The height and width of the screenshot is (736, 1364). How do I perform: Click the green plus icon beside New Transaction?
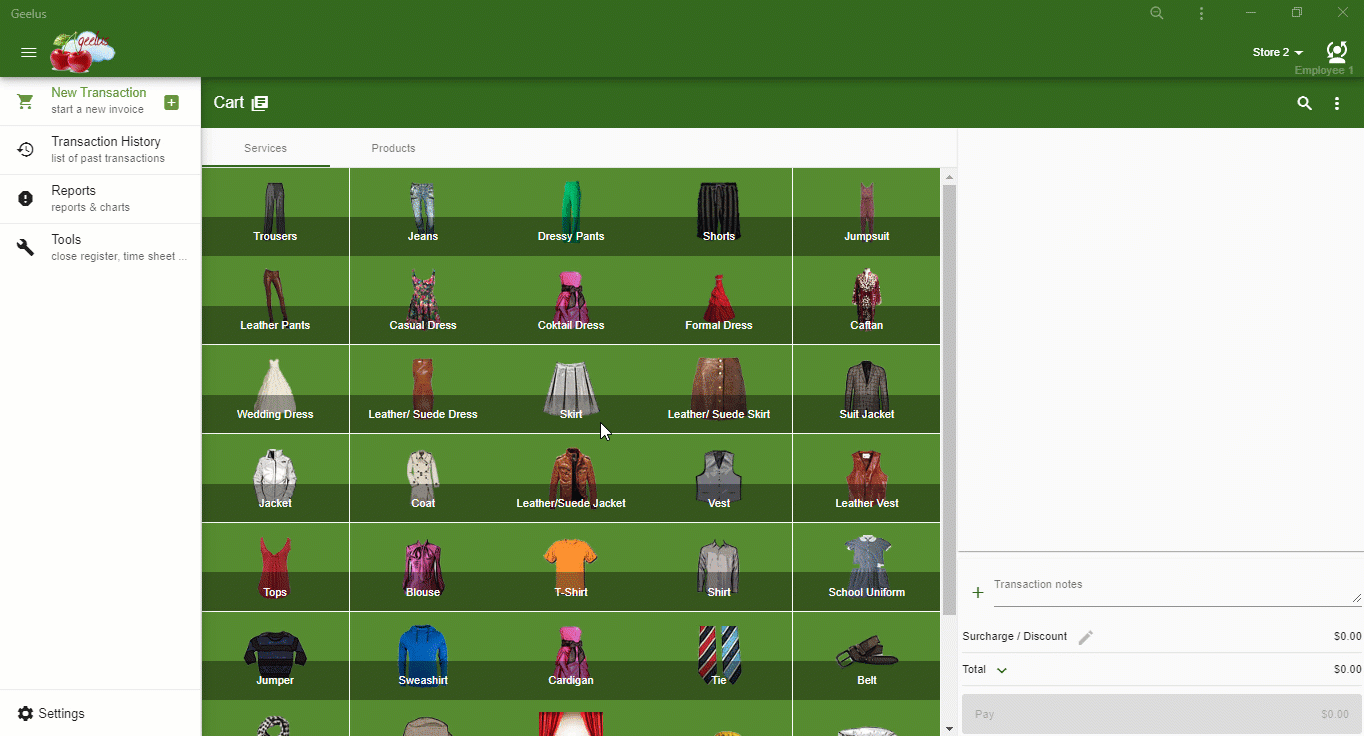(x=171, y=102)
